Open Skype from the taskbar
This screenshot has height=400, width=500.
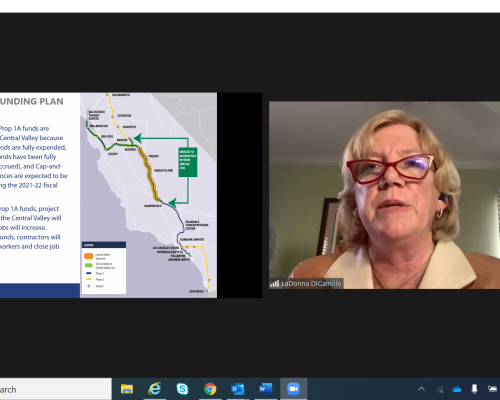[182, 389]
